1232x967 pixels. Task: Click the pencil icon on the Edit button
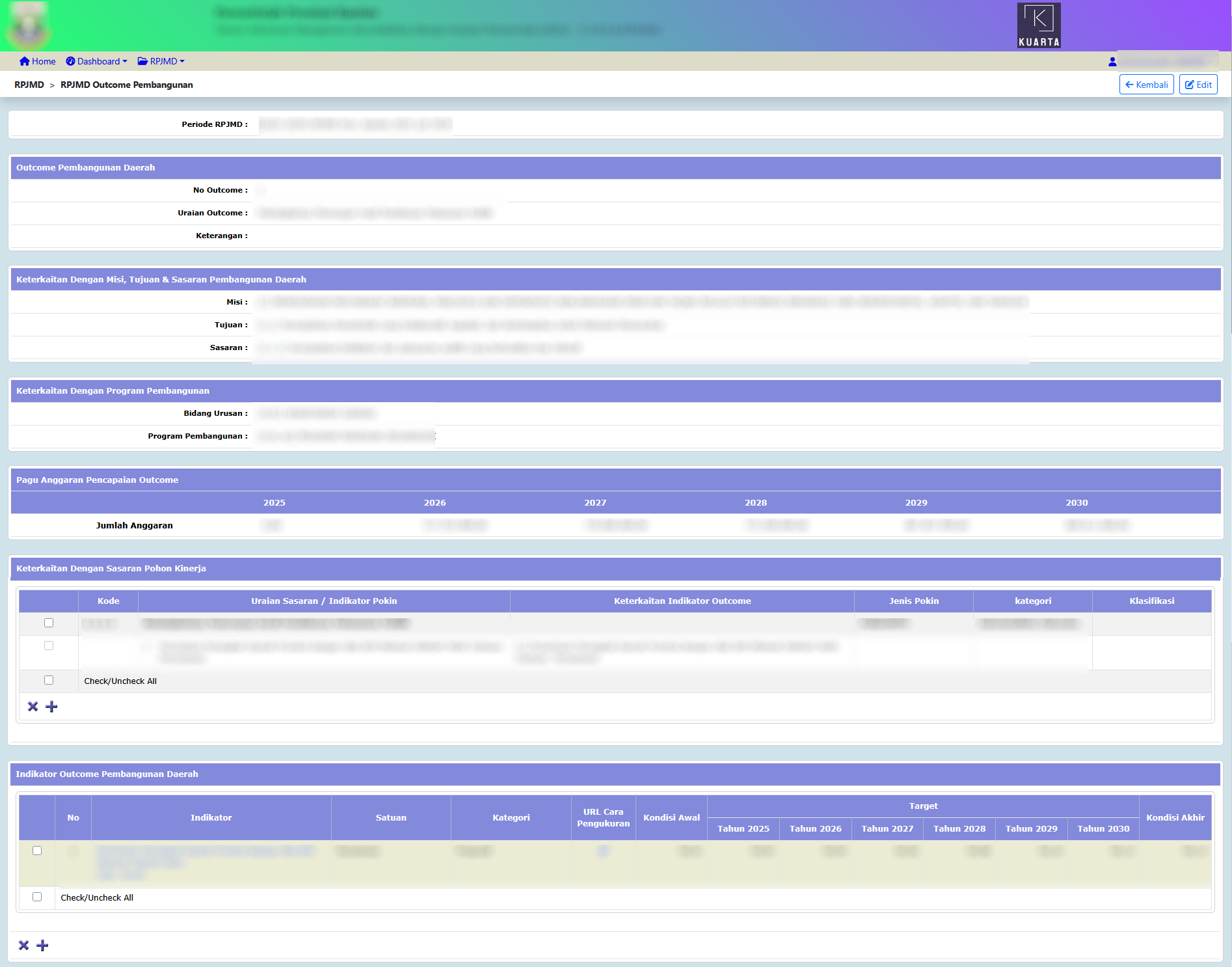coord(1189,84)
